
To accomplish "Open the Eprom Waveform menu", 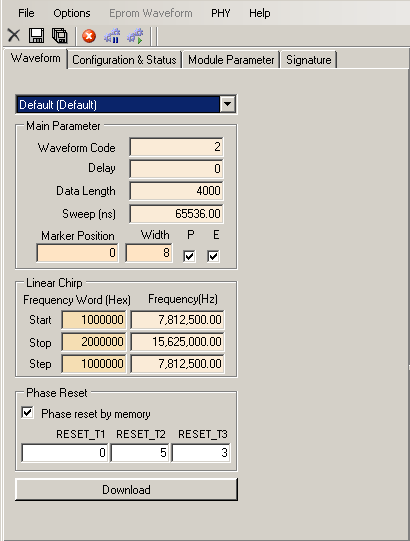I will [x=151, y=13].
